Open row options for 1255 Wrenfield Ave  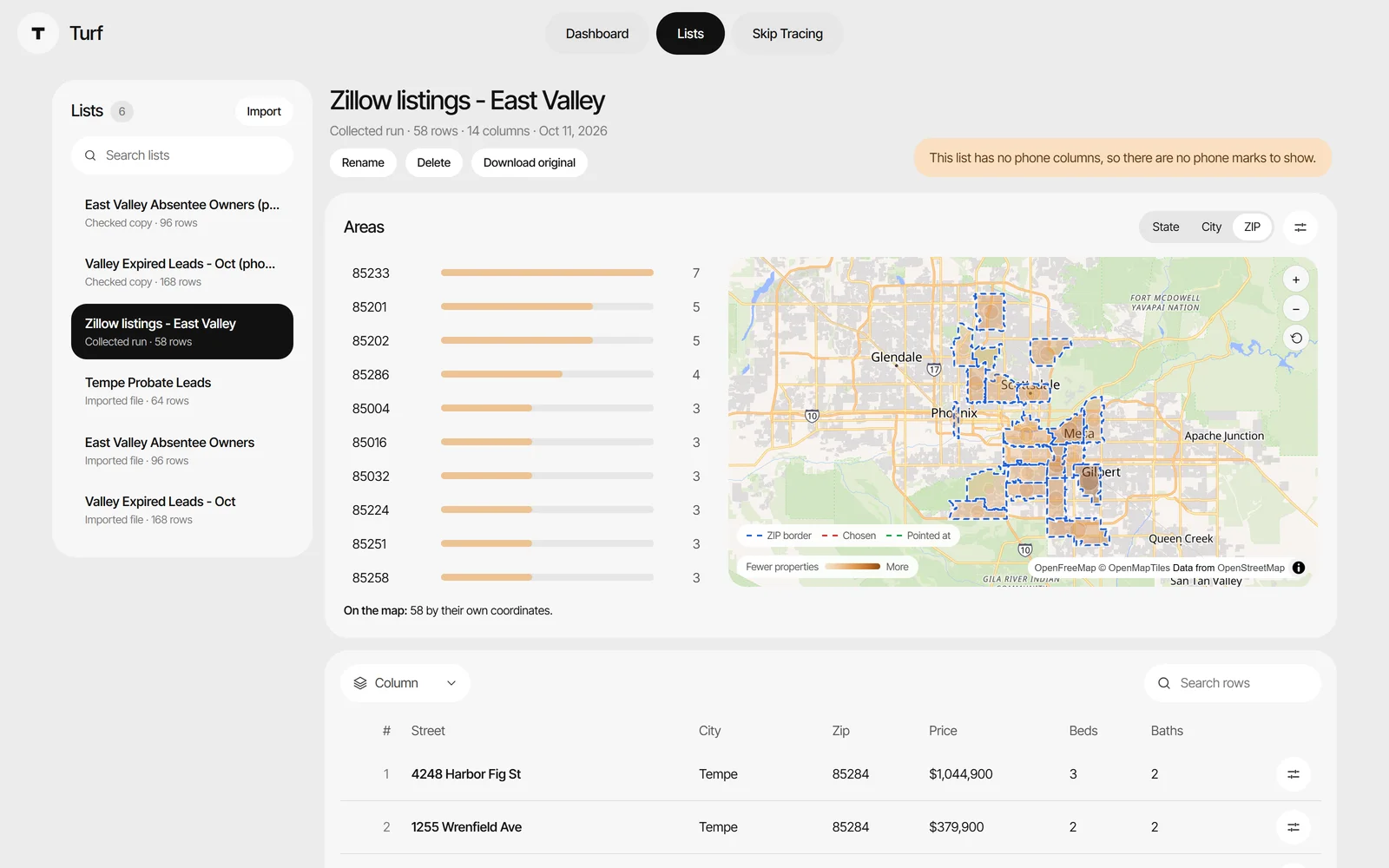tap(1294, 827)
